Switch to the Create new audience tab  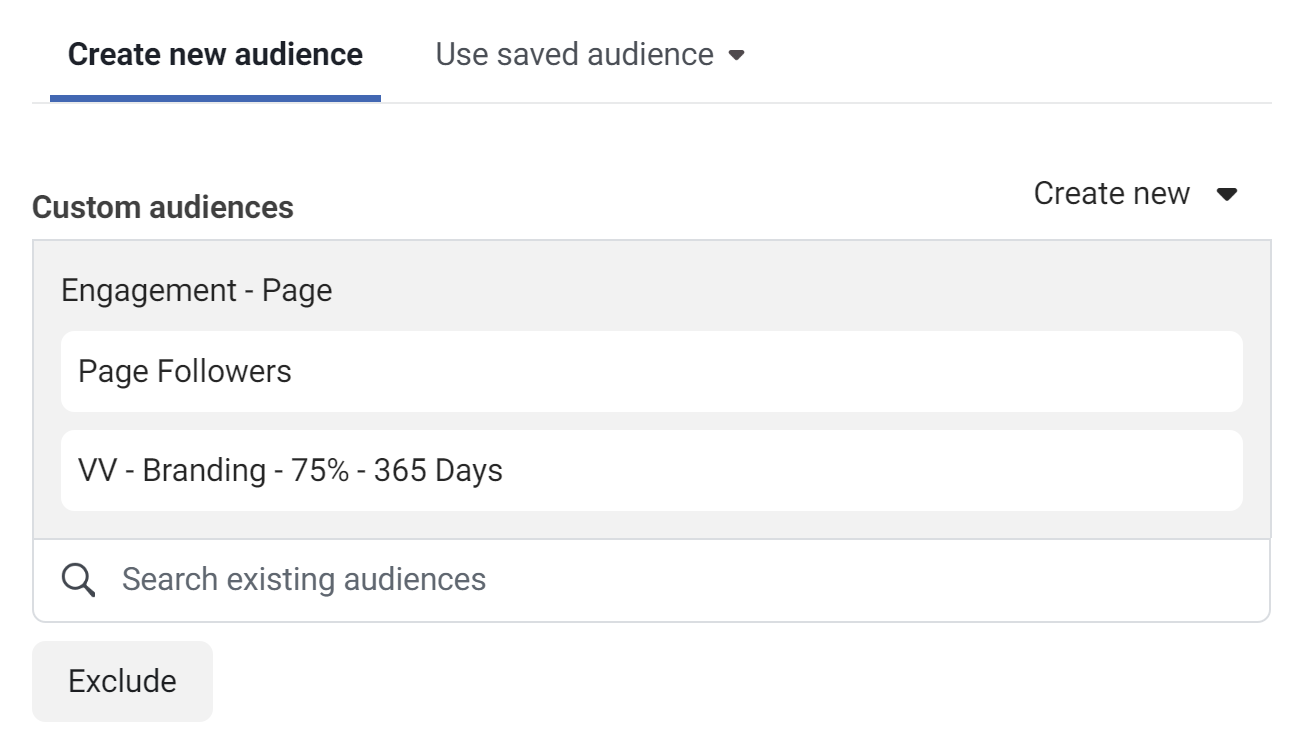[x=215, y=54]
